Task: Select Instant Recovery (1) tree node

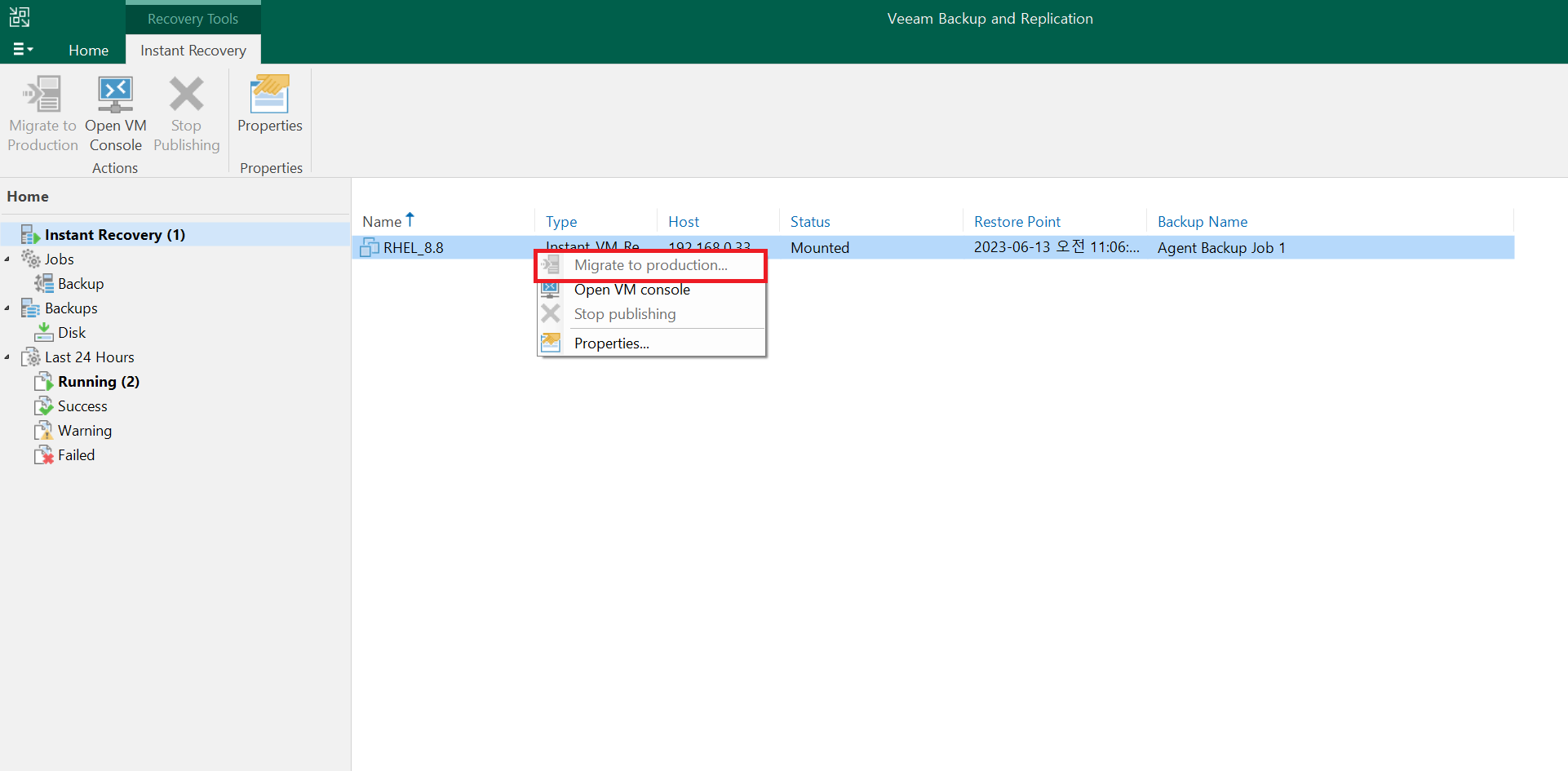Action: 115,235
